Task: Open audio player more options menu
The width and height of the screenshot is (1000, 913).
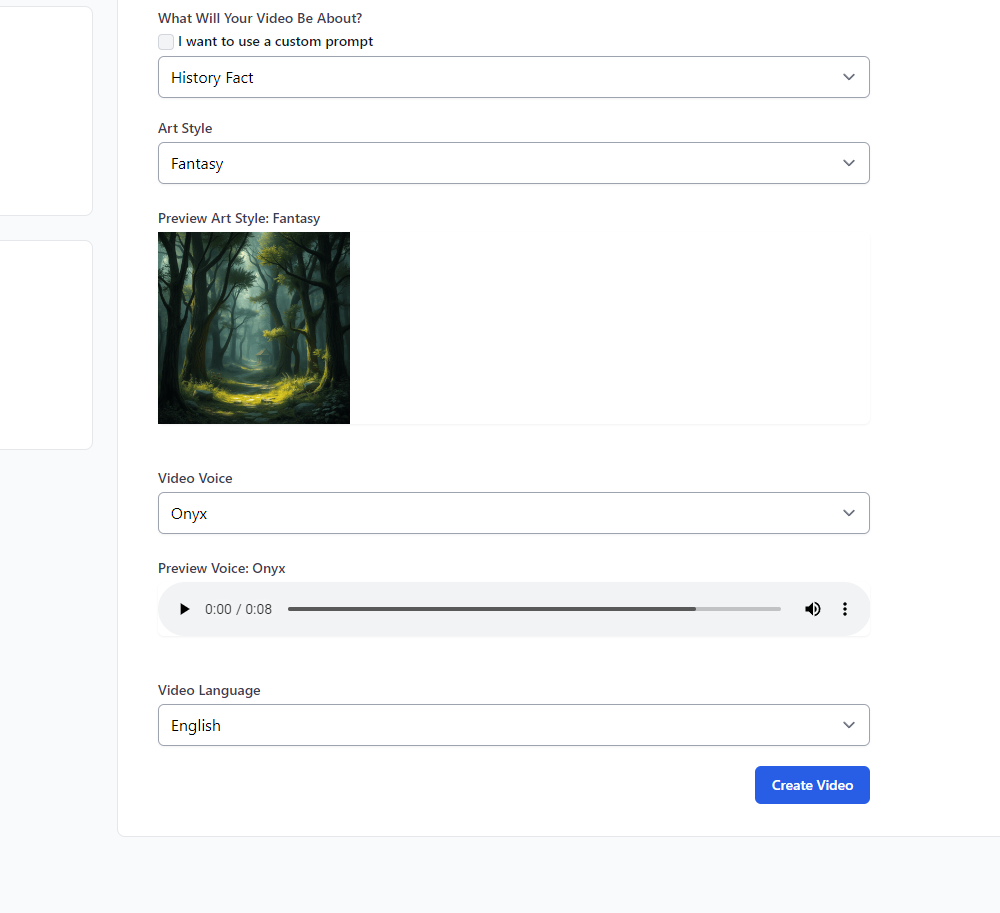Action: point(844,609)
